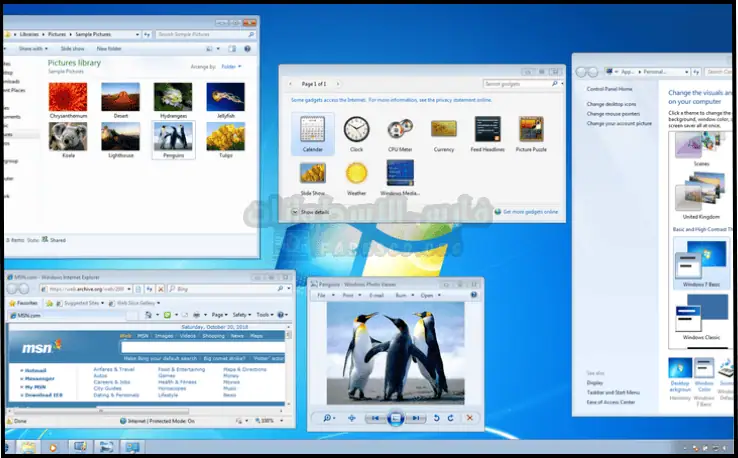Start slide show in Photo Viewer
Viewport: 738px width, 458px height.
pos(395,417)
